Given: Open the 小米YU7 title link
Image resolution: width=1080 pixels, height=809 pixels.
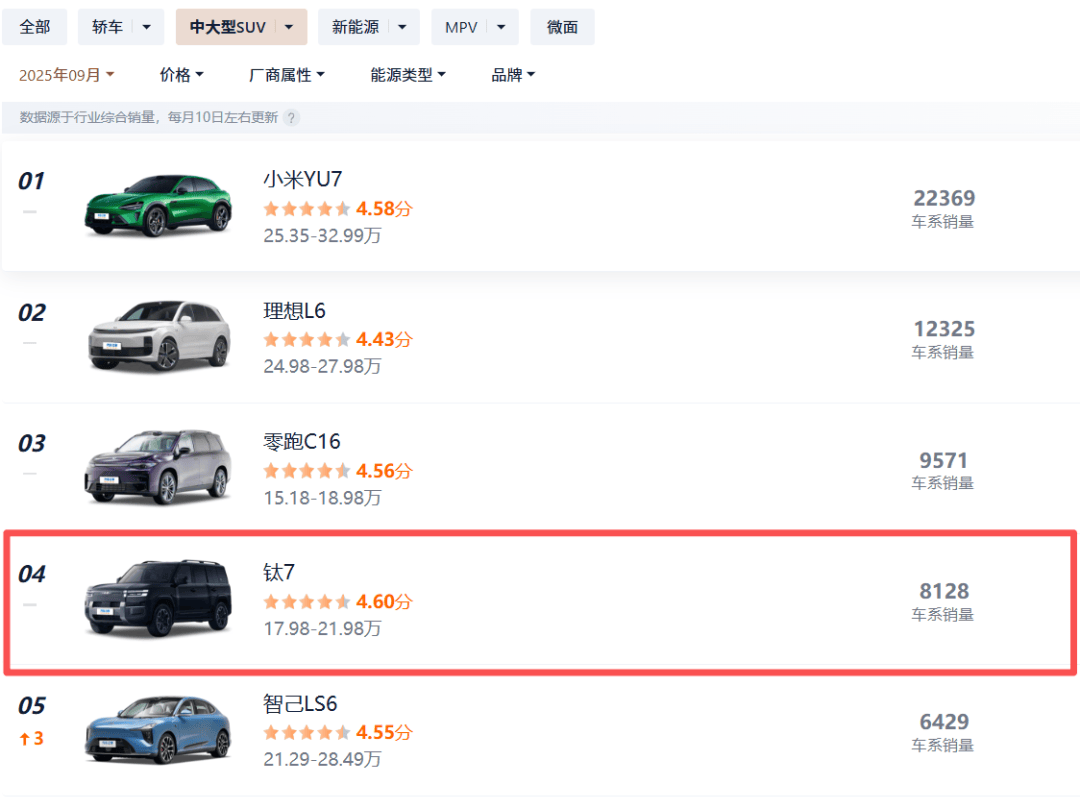Looking at the screenshot, I should (303, 180).
